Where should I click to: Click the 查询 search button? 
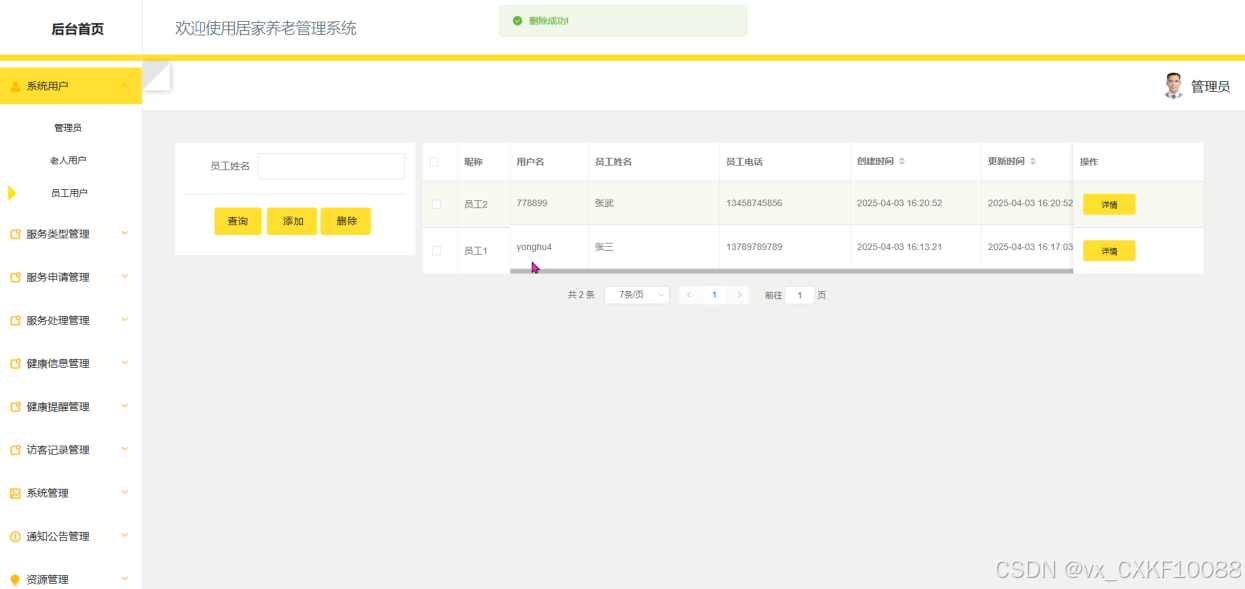click(238, 221)
